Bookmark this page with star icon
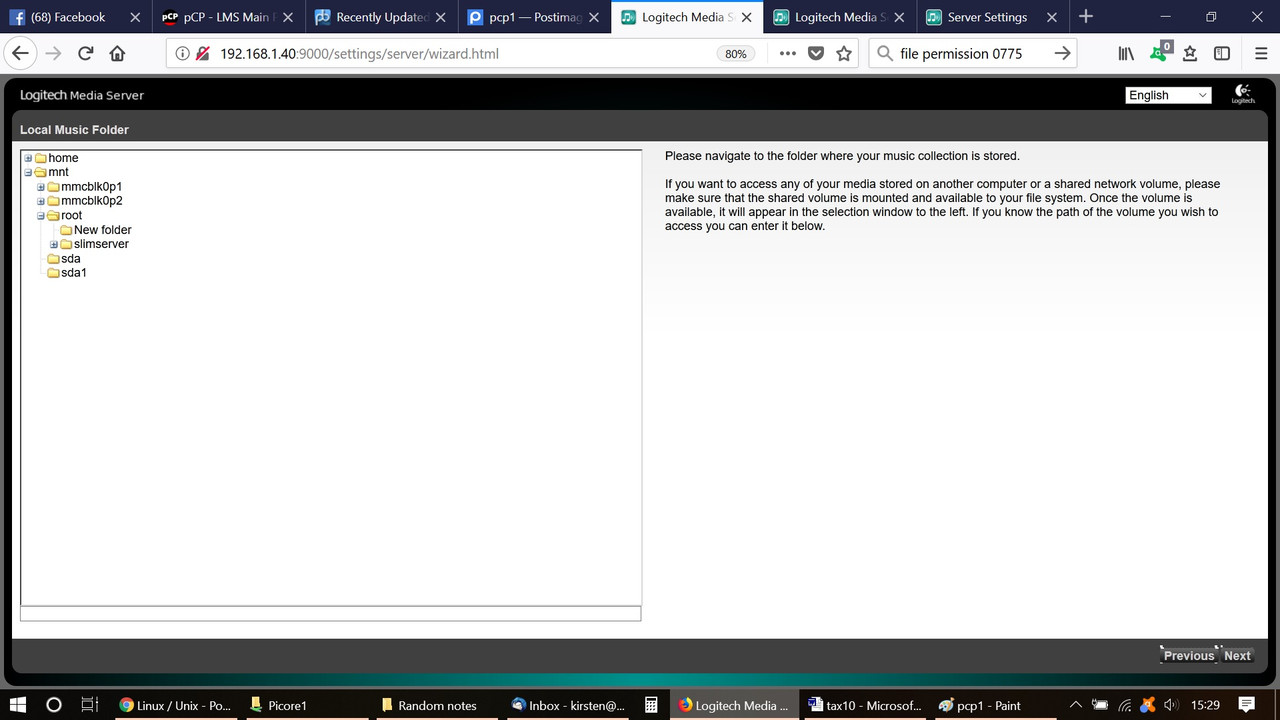 coord(844,54)
